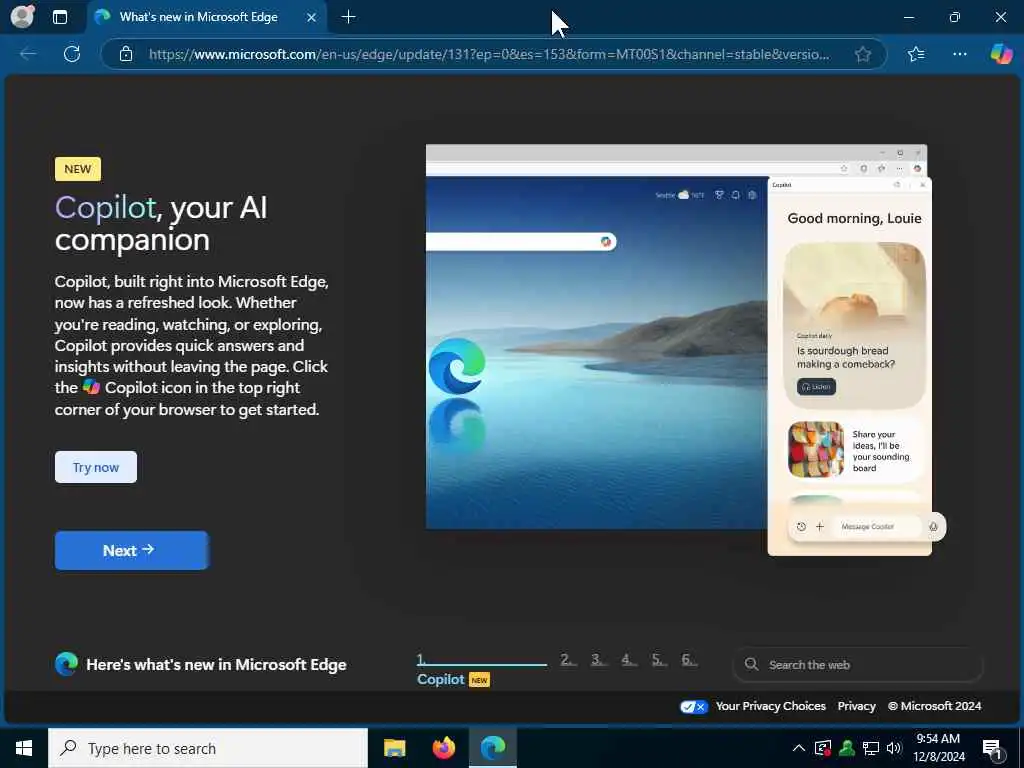The width and height of the screenshot is (1024, 768).
Task: Go to step 4 in page navigation
Action: point(628,660)
